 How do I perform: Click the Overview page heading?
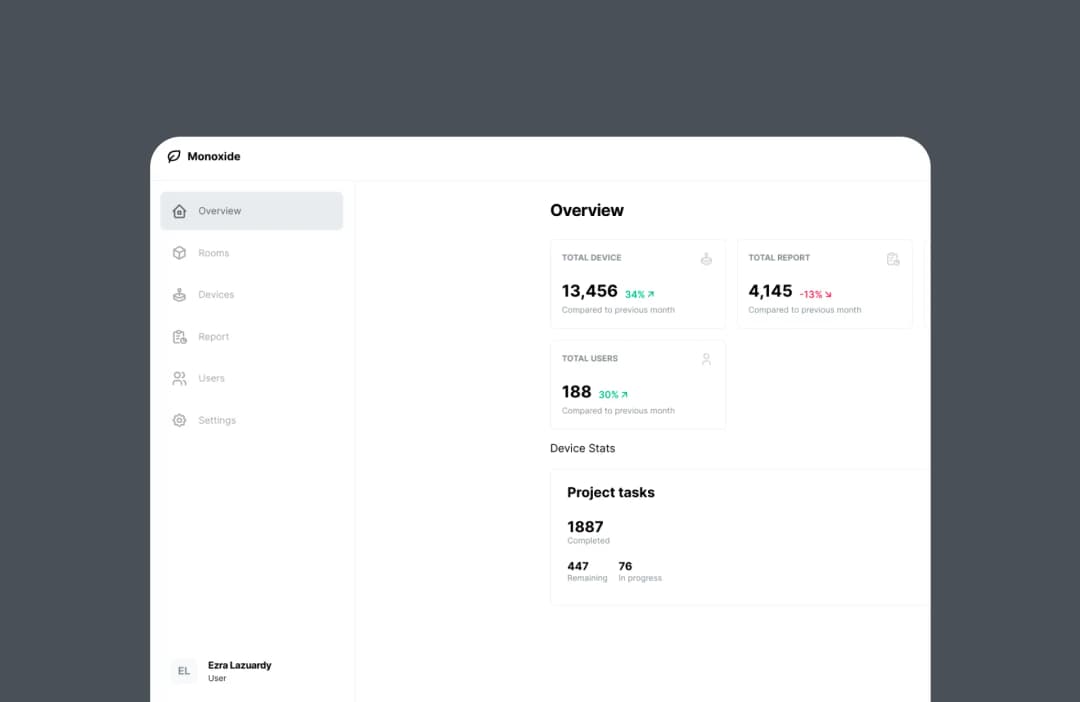coord(587,210)
